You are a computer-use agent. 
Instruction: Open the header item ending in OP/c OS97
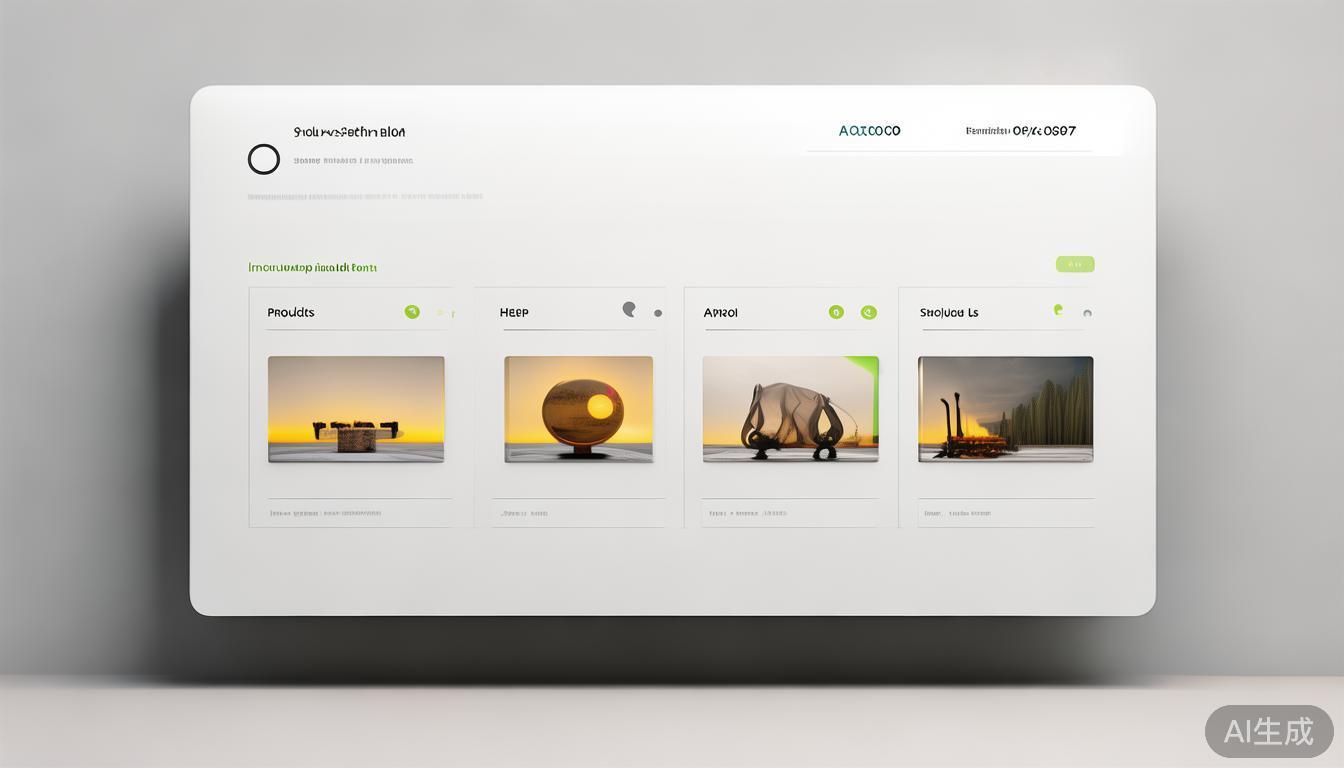[x=1020, y=131]
